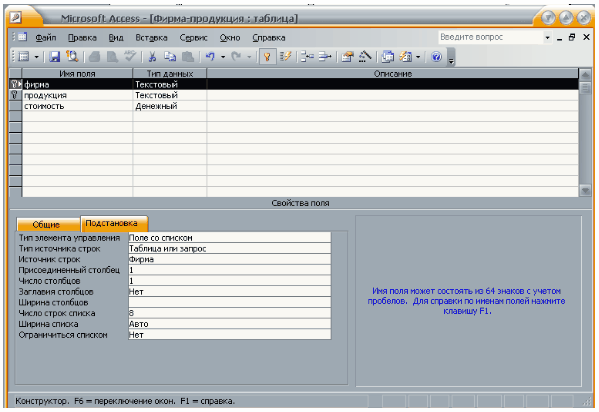
Task: Select the row selector of продукция field
Action: (15, 95)
